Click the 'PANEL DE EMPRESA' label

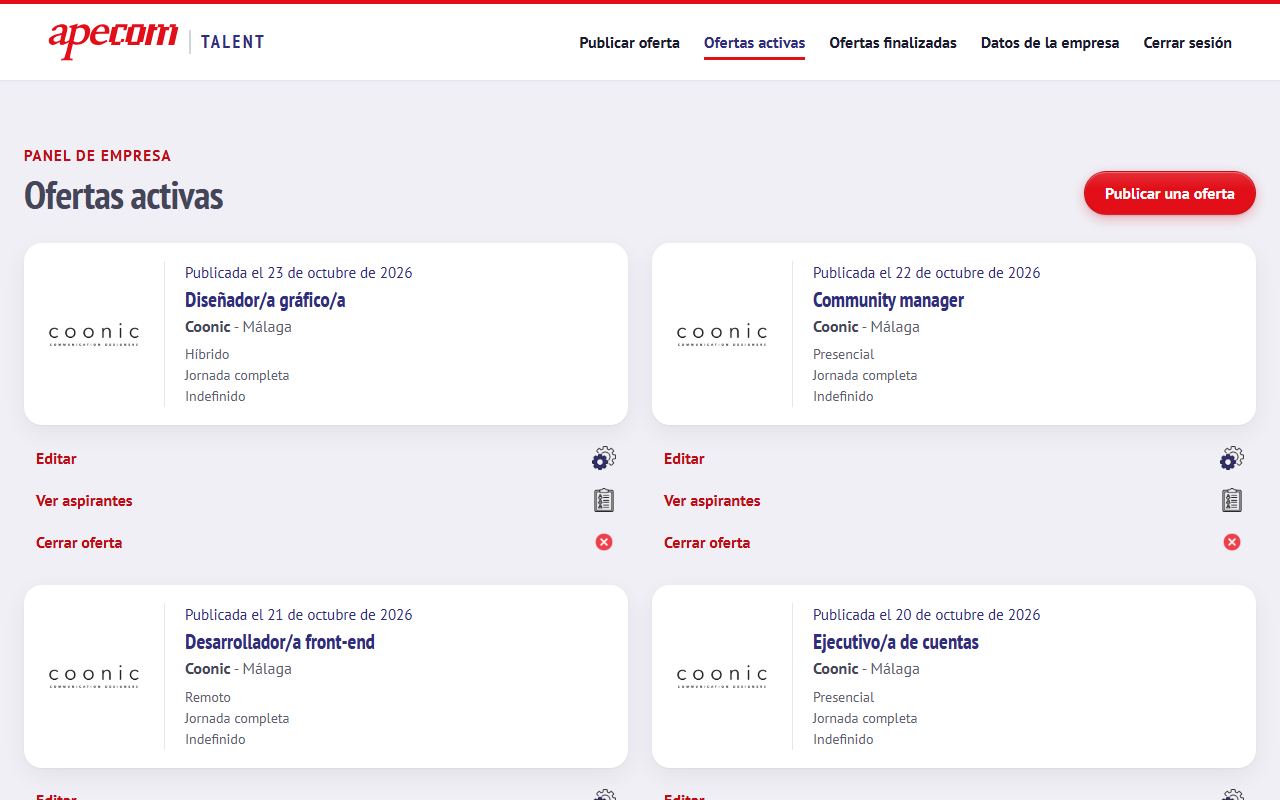97,156
